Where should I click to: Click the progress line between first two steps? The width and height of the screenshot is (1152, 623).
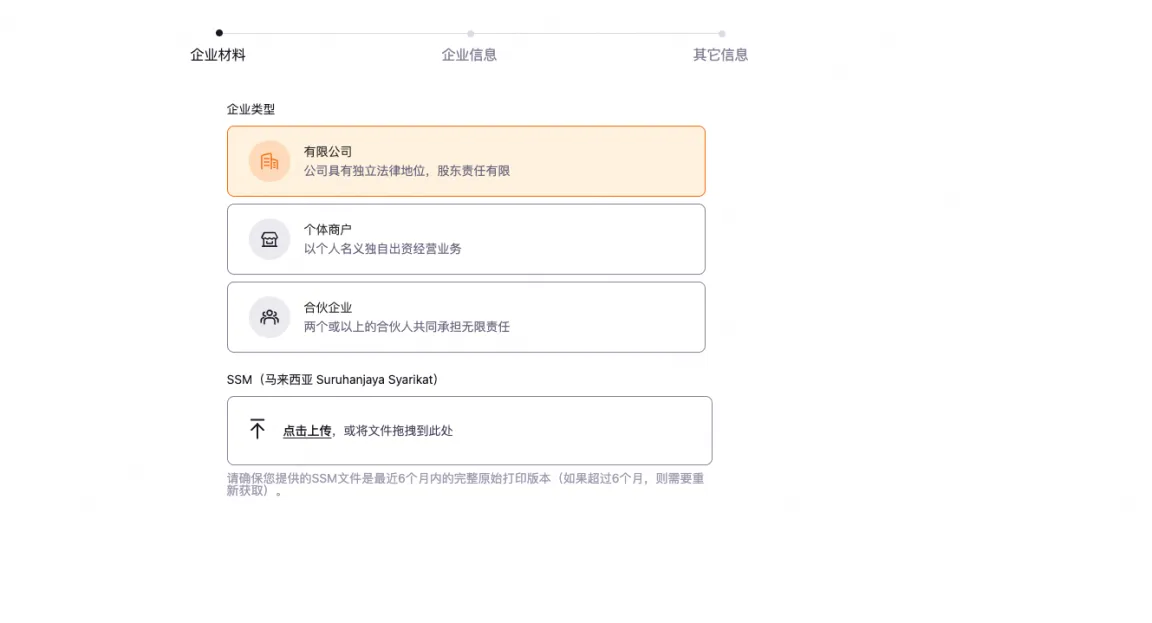(345, 33)
